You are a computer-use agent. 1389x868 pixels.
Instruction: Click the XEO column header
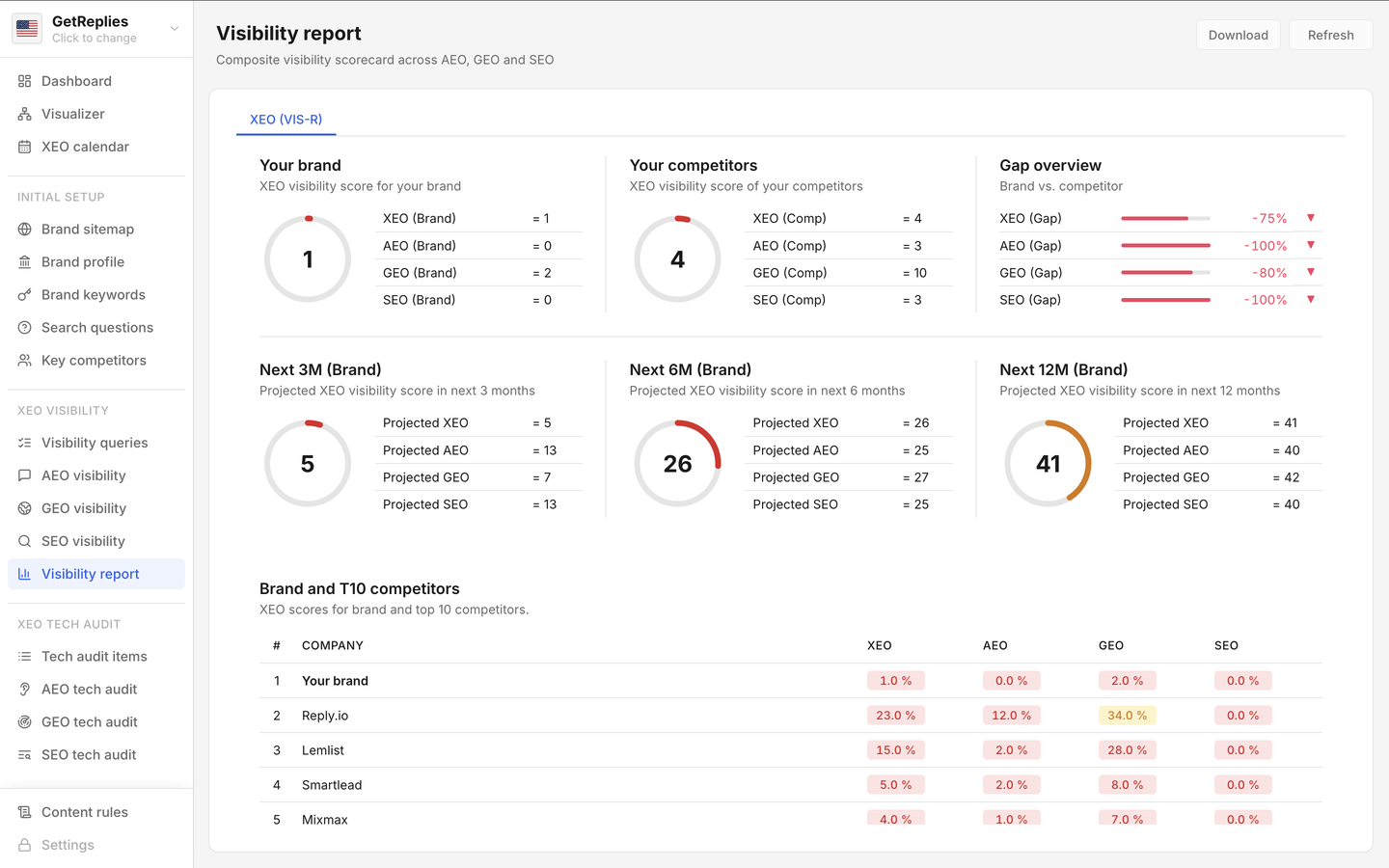click(x=880, y=645)
